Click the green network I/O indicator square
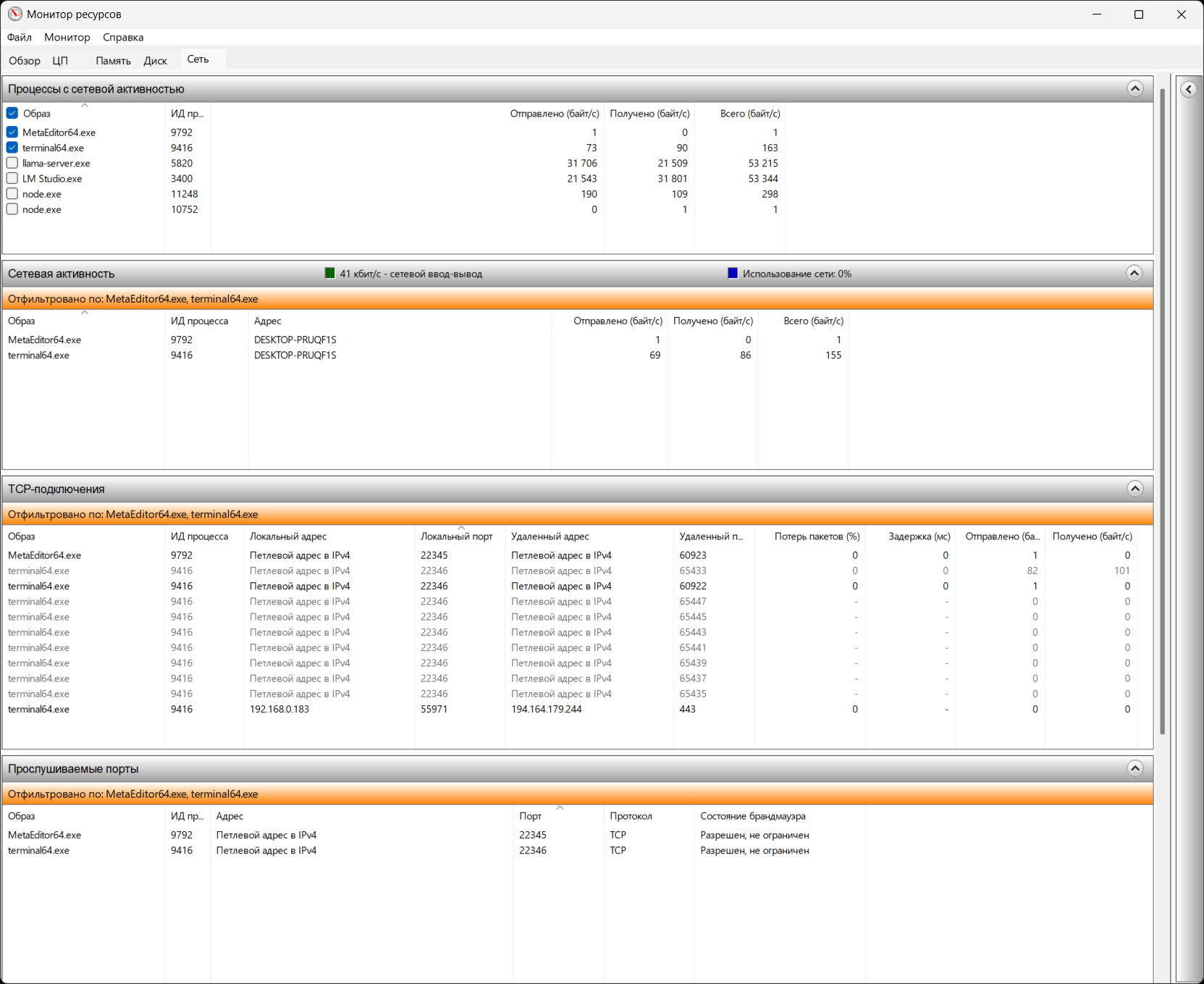The image size is (1204, 984). click(x=330, y=274)
